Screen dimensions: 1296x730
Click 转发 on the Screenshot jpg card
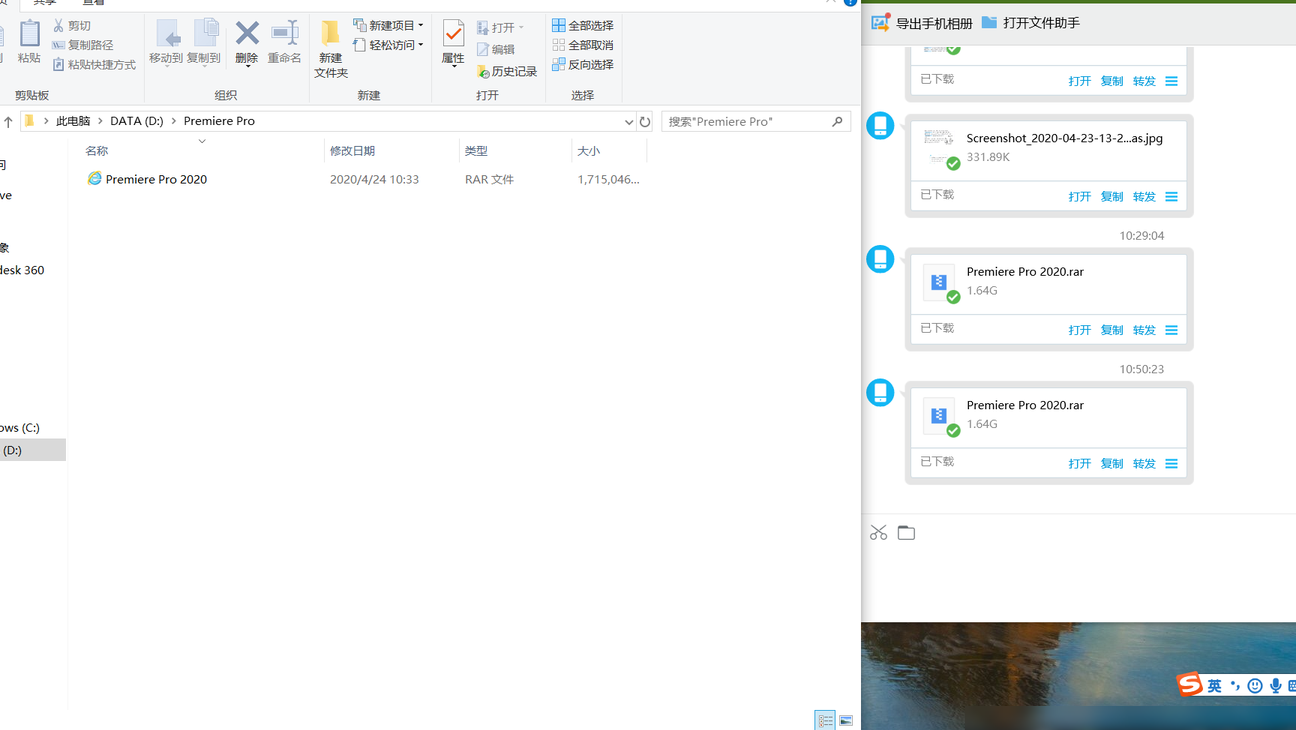pos(1144,197)
